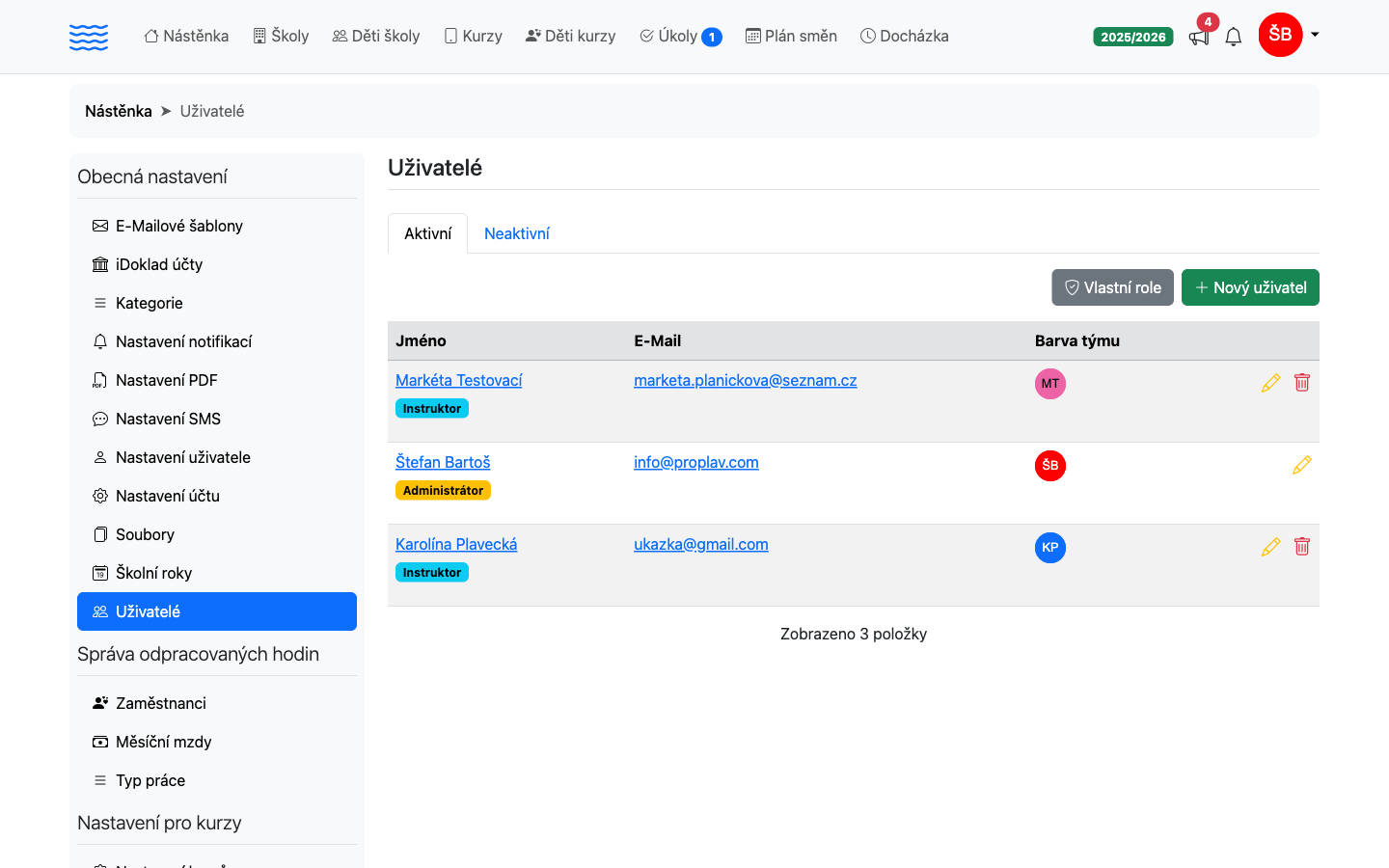Edit Karolína Plavecká with pencil icon
The width and height of the screenshot is (1389, 868).
(1270, 547)
